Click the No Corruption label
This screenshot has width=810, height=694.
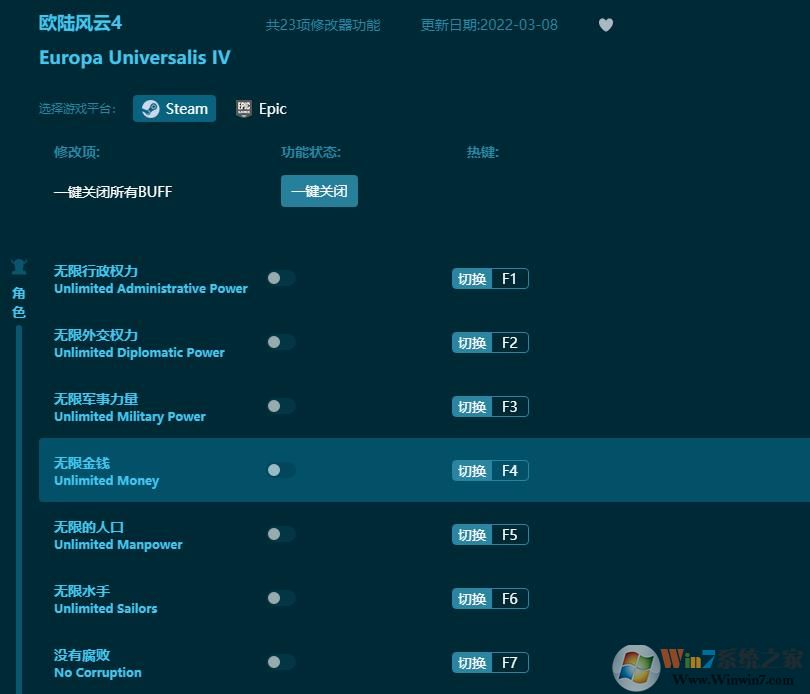[98, 673]
